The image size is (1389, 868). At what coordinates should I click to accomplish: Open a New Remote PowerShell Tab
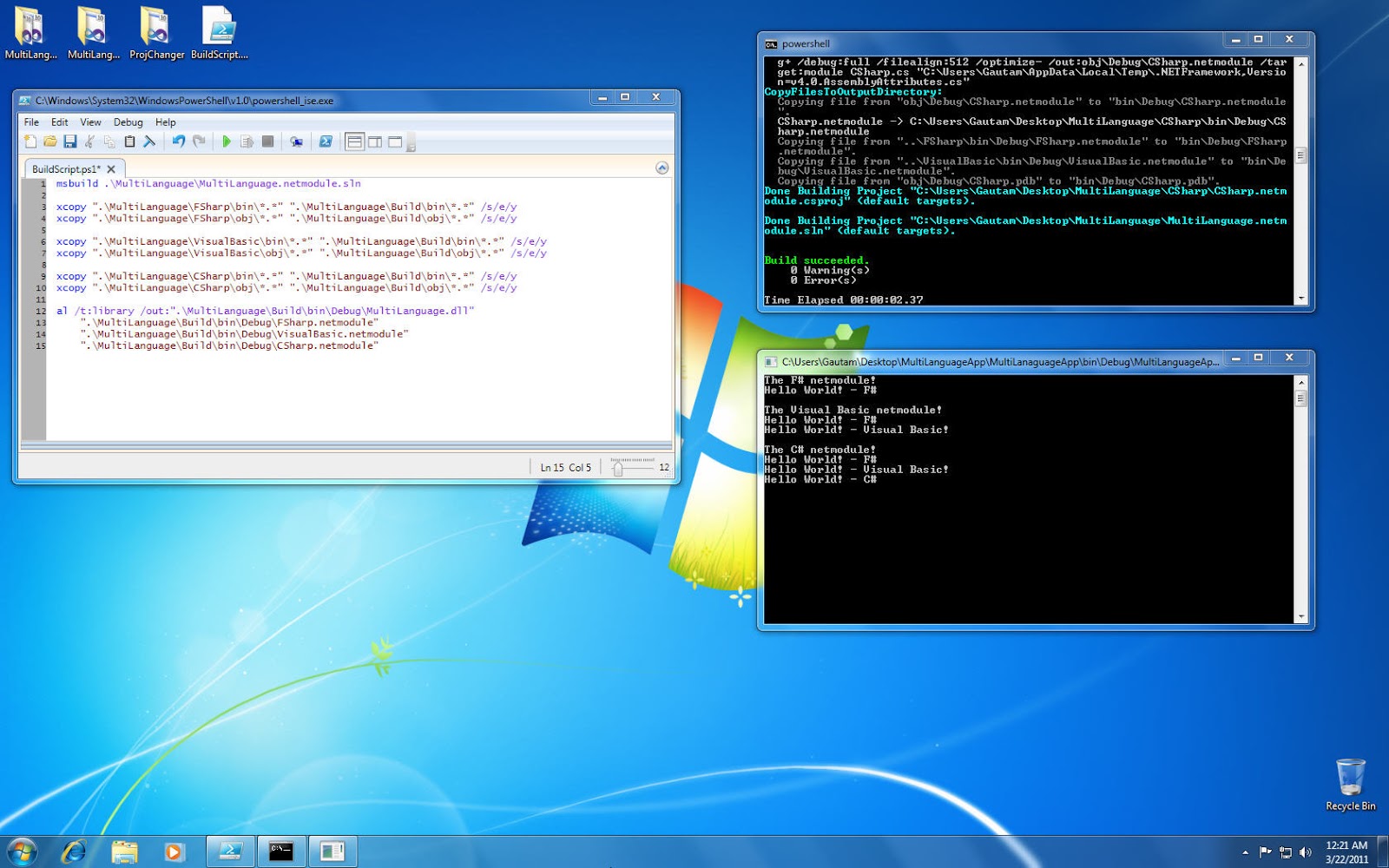pyautogui.click(x=298, y=141)
